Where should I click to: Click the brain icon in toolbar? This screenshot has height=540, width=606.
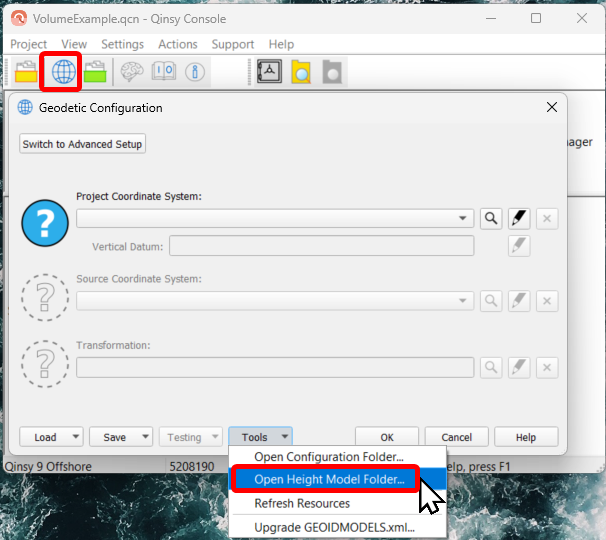132,72
